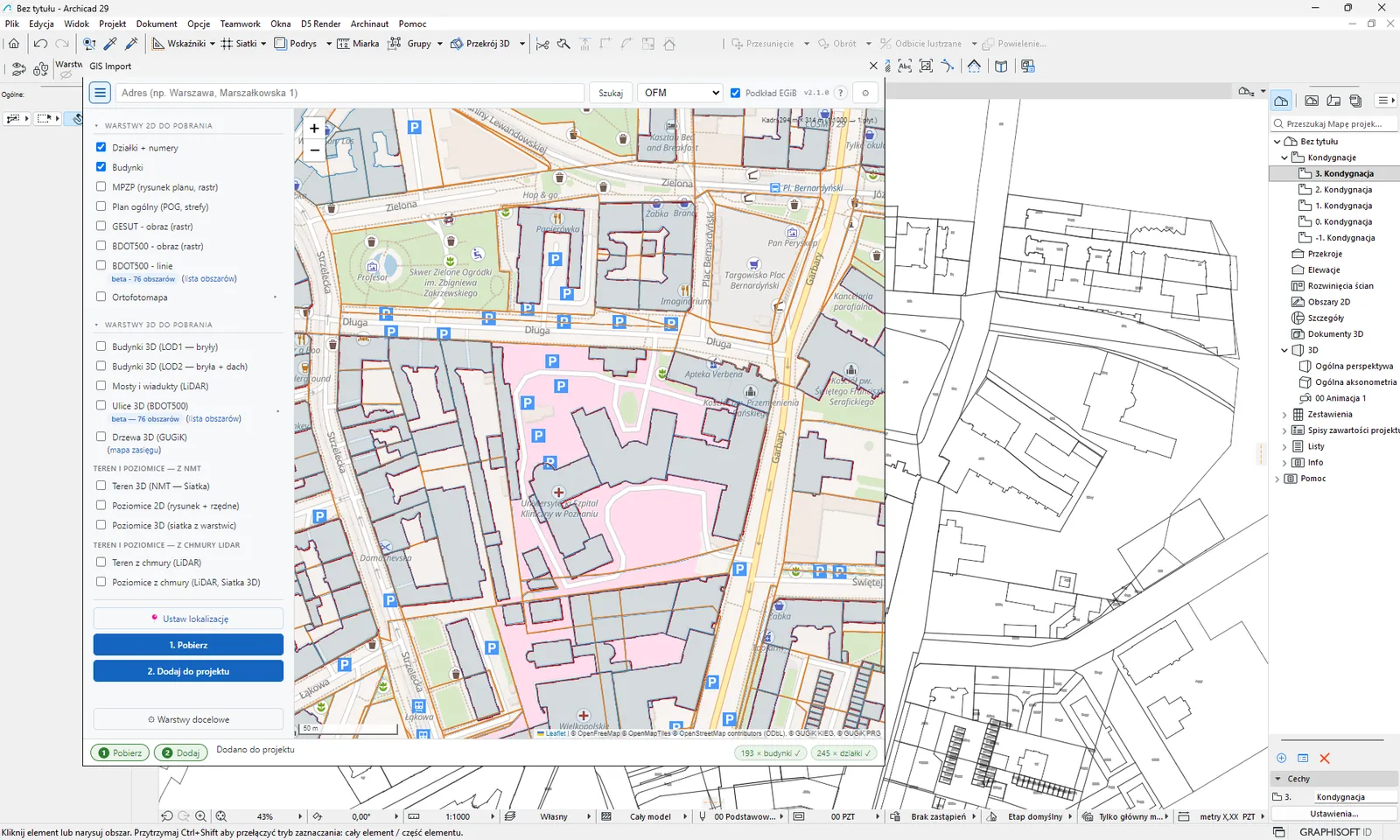The image size is (1400, 840).
Task: Open the Przekrój 3D dropdown arrow
Action: [x=522, y=44]
